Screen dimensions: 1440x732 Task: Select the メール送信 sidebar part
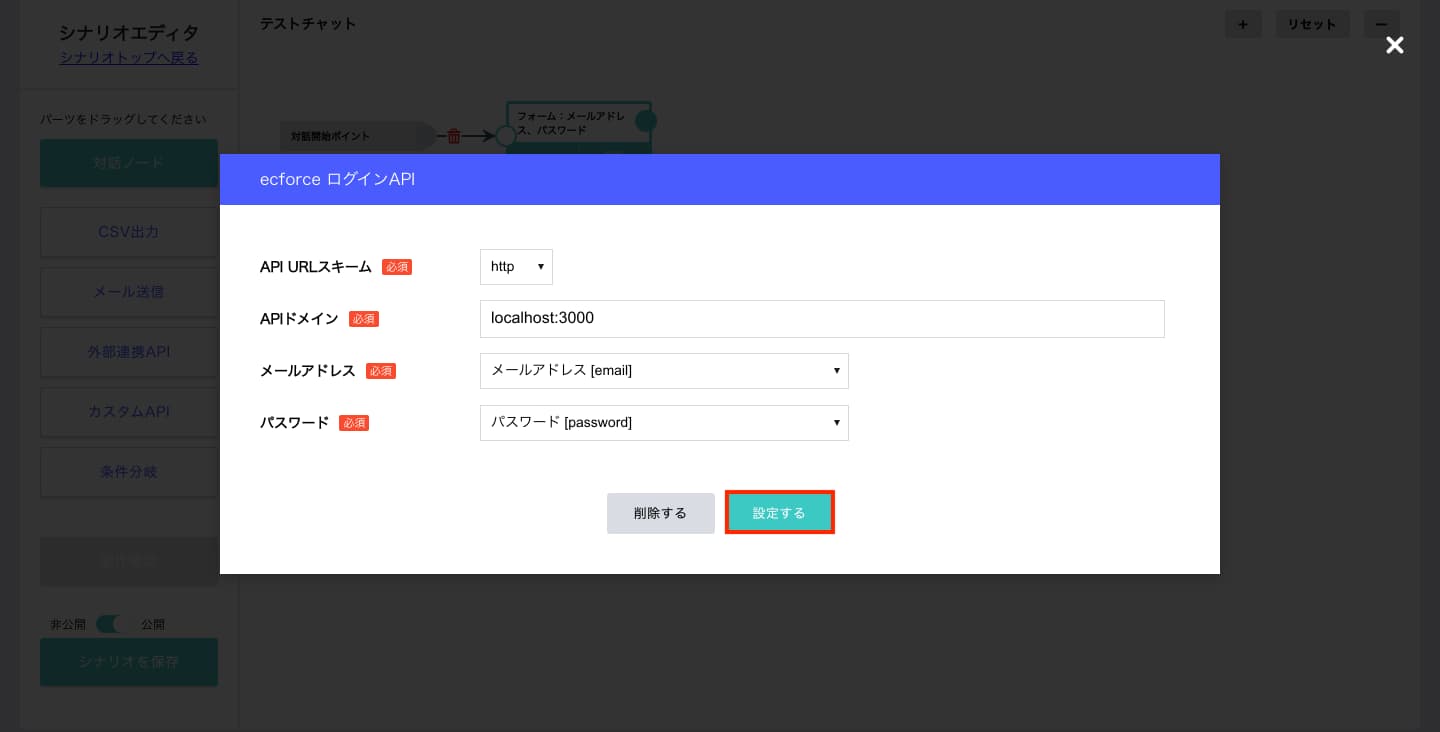tap(129, 292)
